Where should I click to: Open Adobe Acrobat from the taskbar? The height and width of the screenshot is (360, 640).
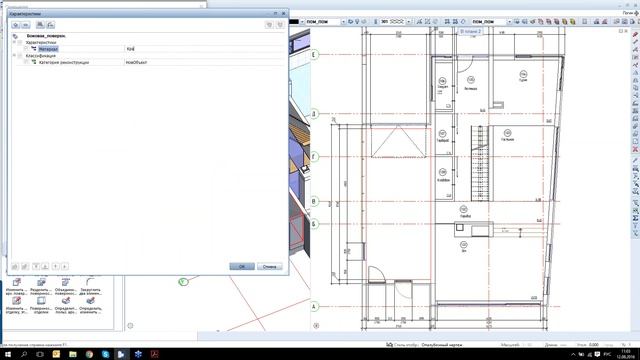[x=154, y=354]
